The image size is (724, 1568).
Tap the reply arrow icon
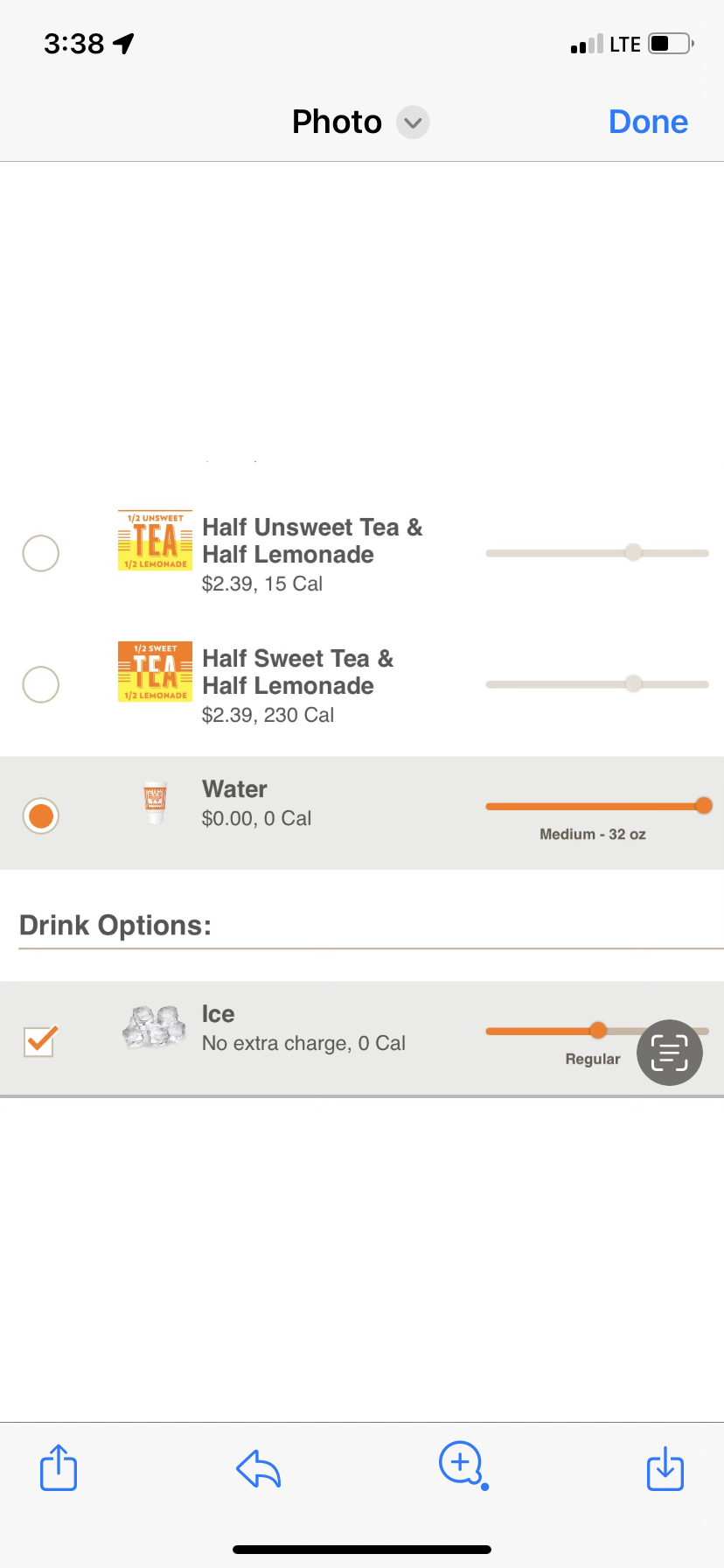(259, 1468)
